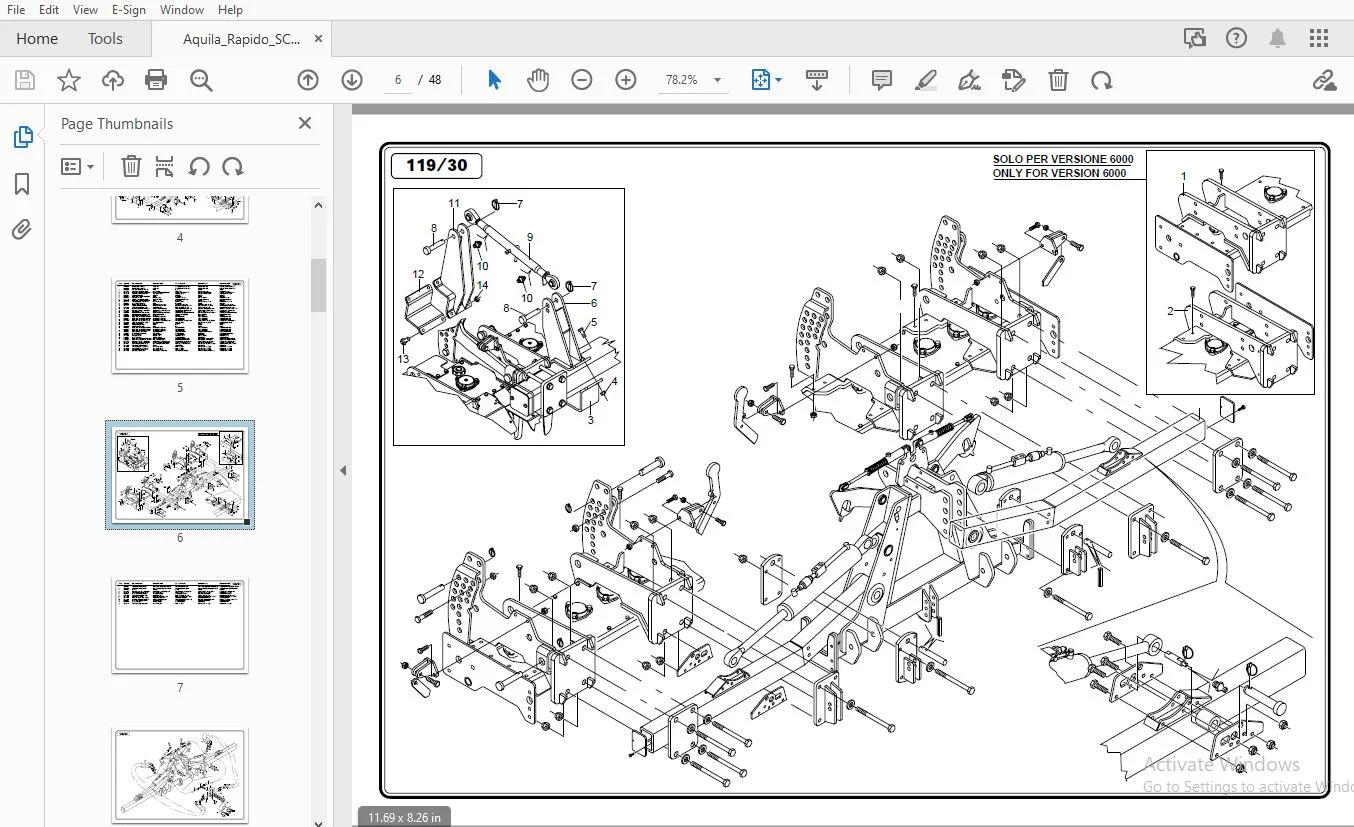The height and width of the screenshot is (827, 1354).
Task: Save the file with the floppy disk icon
Action: pos(25,80)
